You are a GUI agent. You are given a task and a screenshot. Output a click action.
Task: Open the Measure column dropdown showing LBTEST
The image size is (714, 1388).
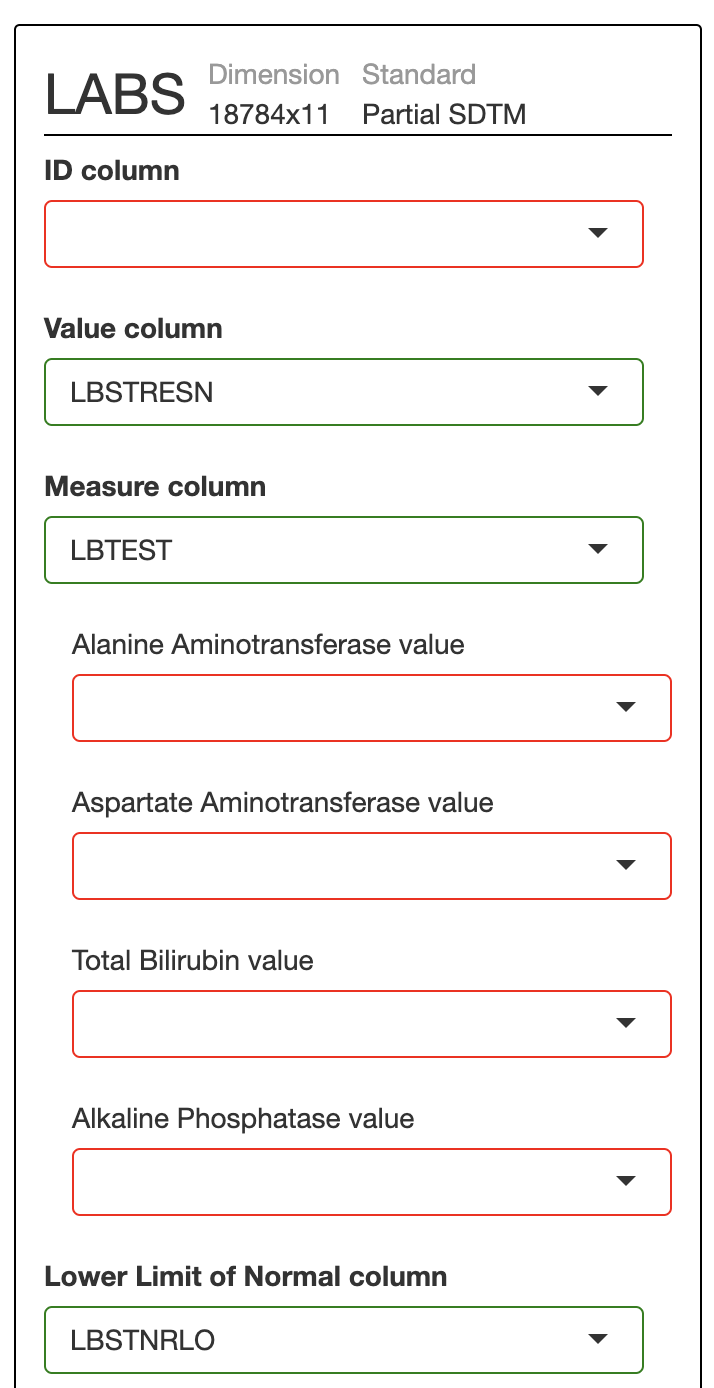[x=344, y=550]
